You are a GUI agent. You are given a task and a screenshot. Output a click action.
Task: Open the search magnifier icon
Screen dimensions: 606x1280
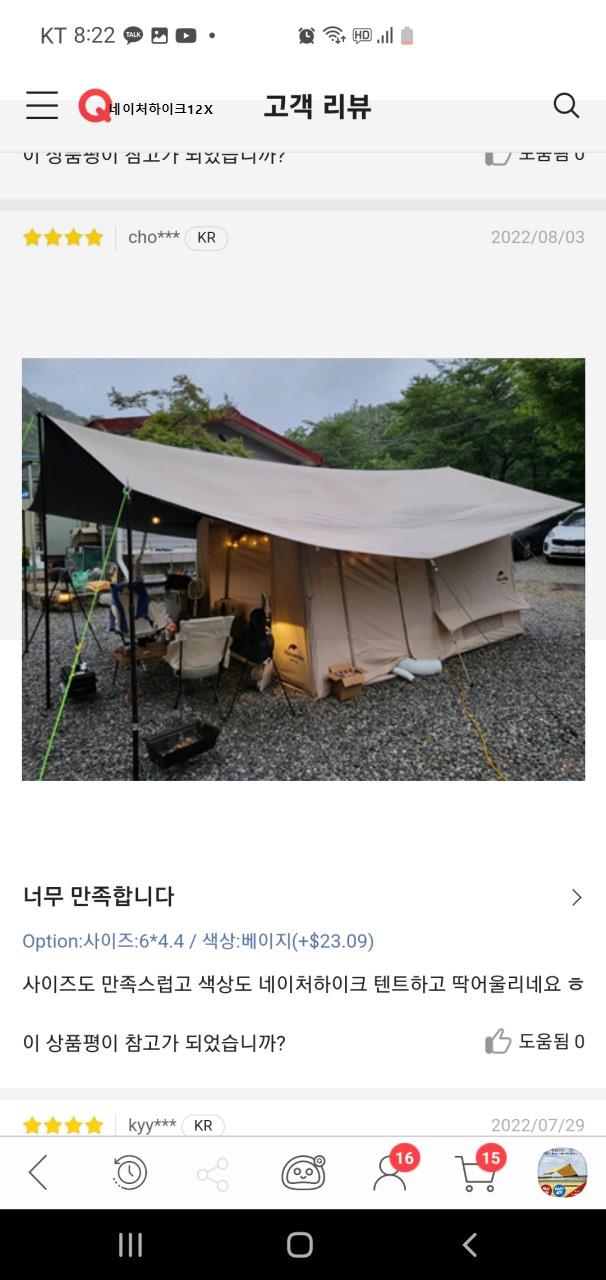(x=566, y=105)
